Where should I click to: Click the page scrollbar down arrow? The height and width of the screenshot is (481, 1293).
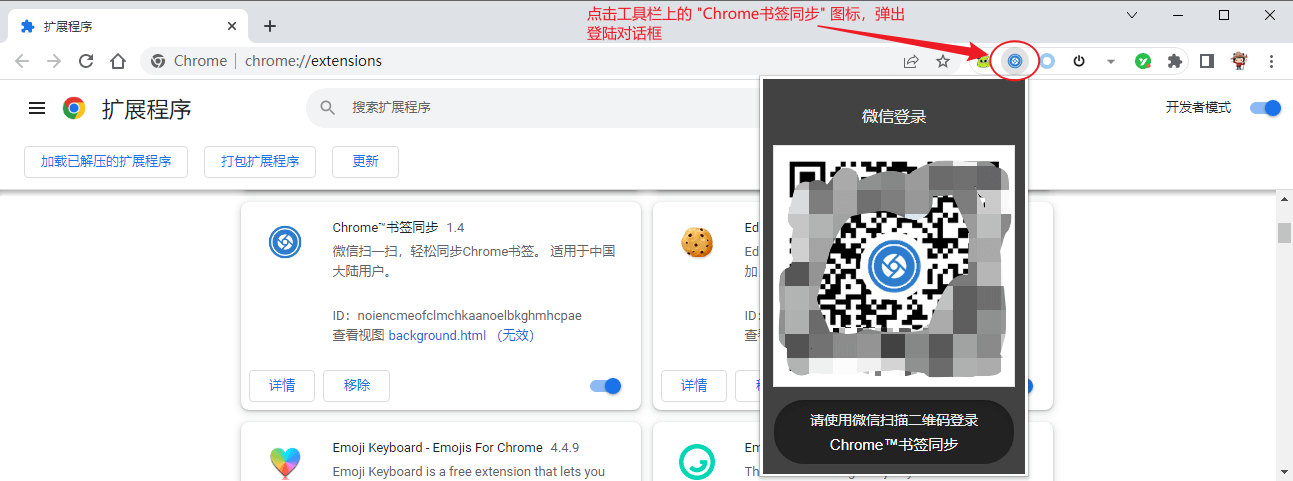point(1284,472)
